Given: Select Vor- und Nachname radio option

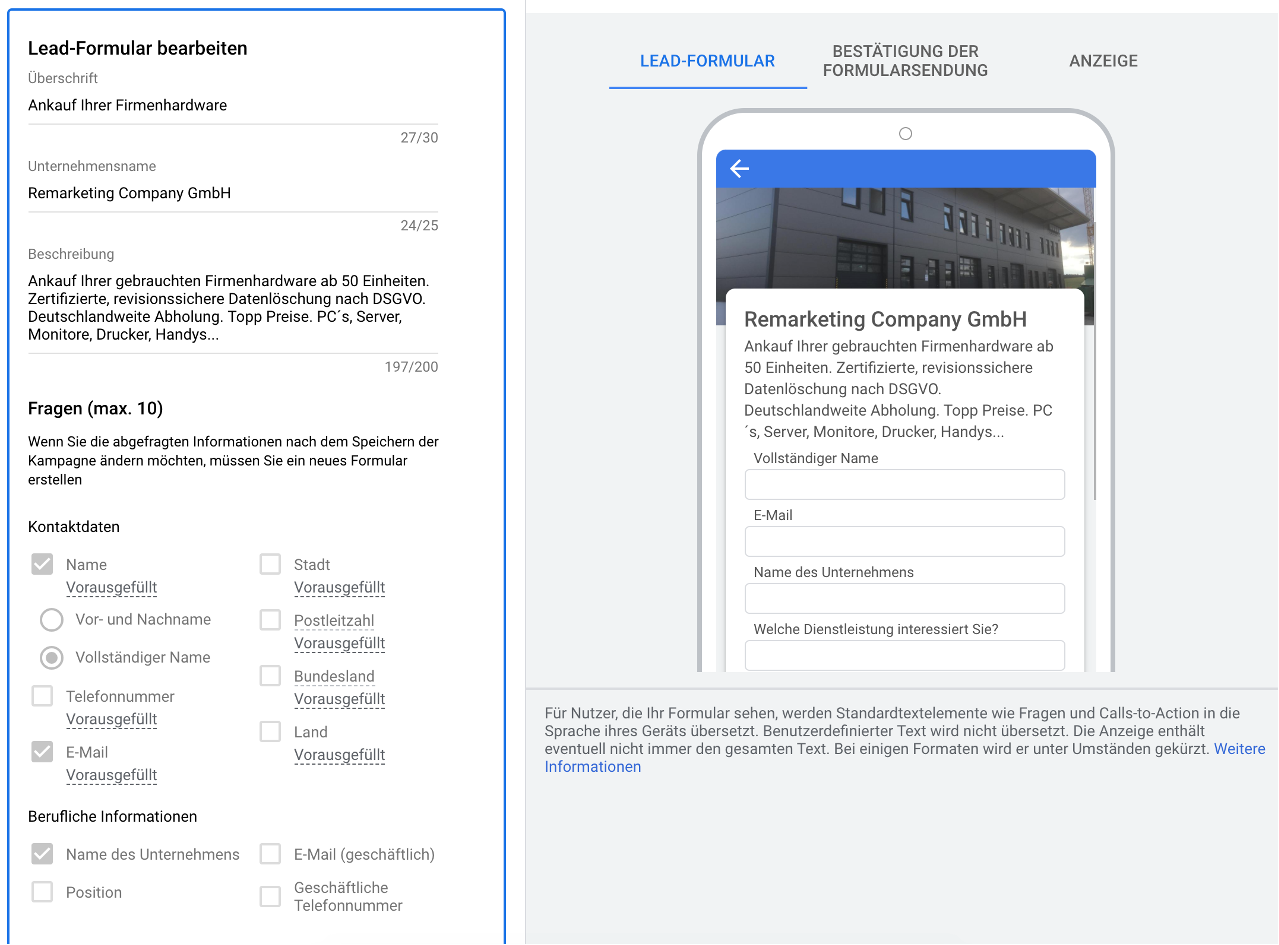Looking at the screenshot, I should click(51, 620).
